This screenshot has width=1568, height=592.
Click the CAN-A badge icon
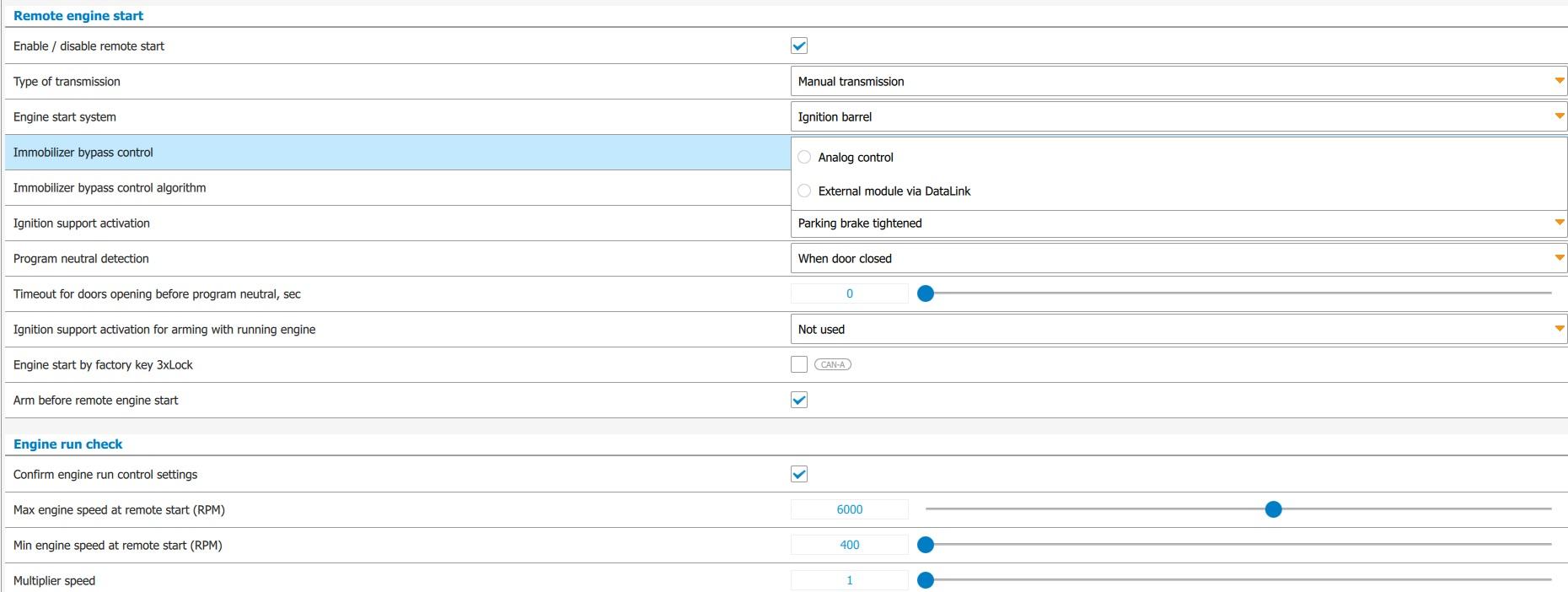tap(832, 364)
